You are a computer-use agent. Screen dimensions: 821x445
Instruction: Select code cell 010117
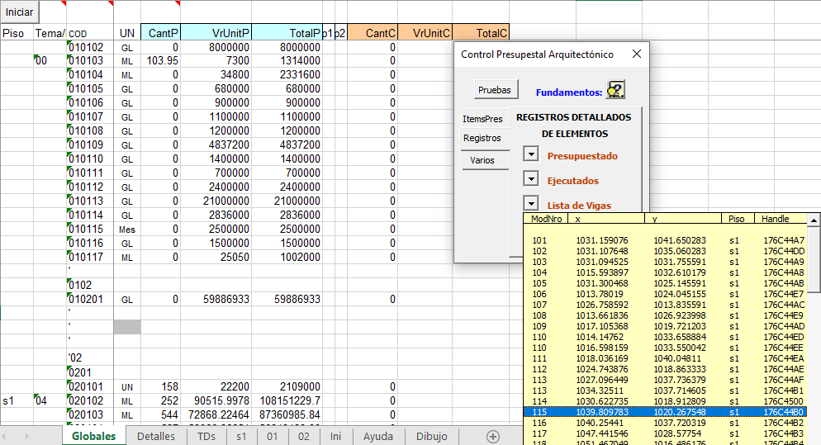click(90, 257)
